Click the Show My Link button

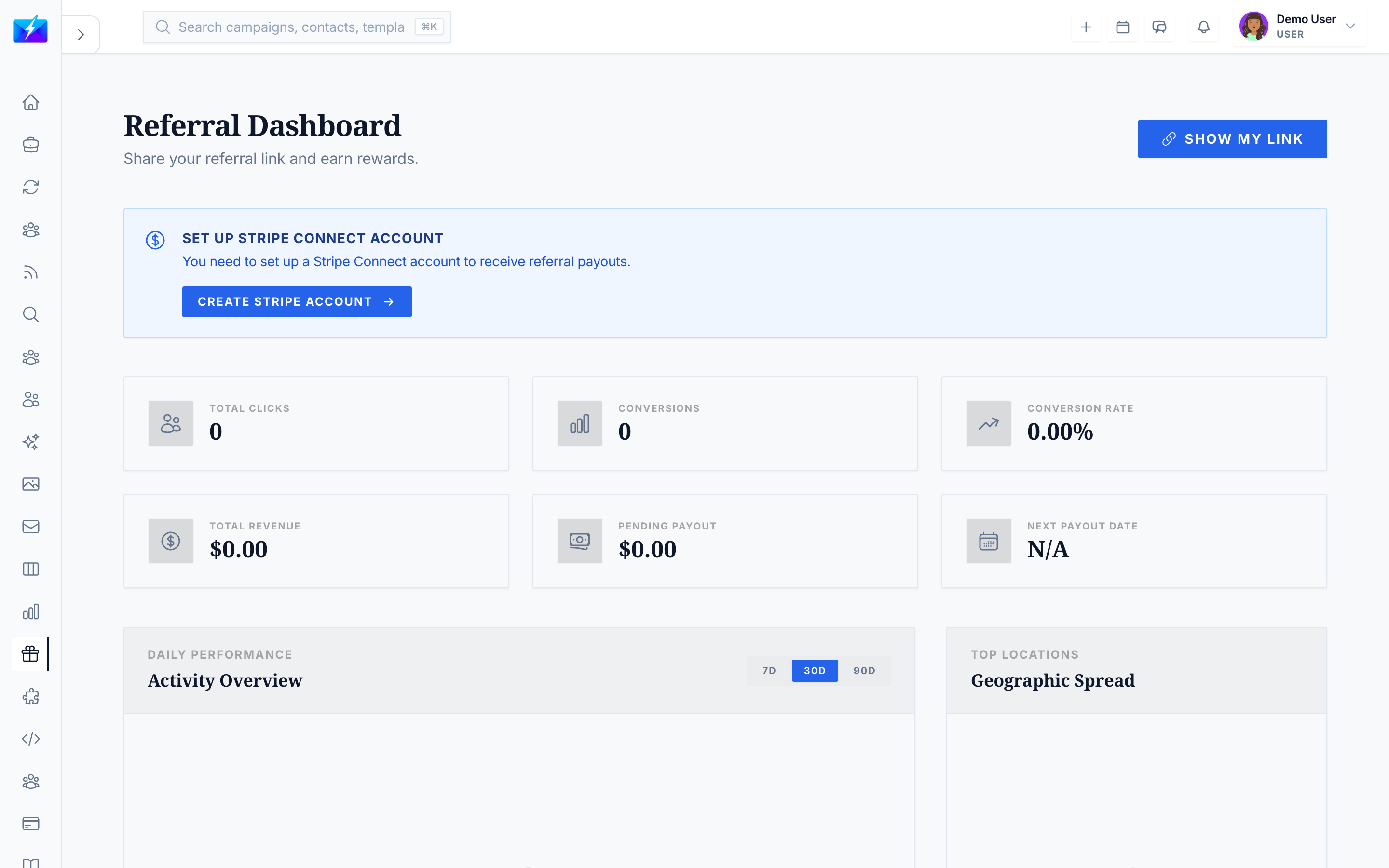(1232, 139)
